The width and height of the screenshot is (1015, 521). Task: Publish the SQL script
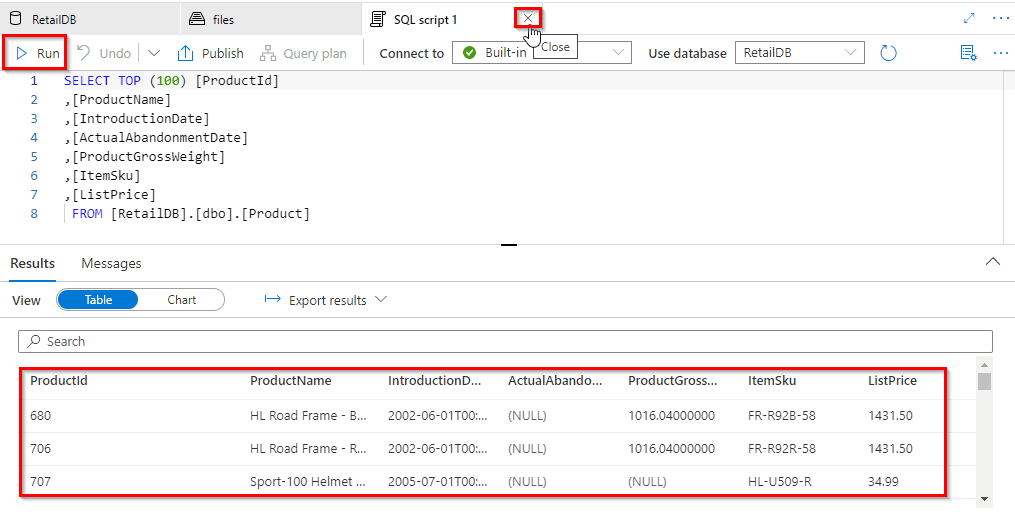[211, 53]
